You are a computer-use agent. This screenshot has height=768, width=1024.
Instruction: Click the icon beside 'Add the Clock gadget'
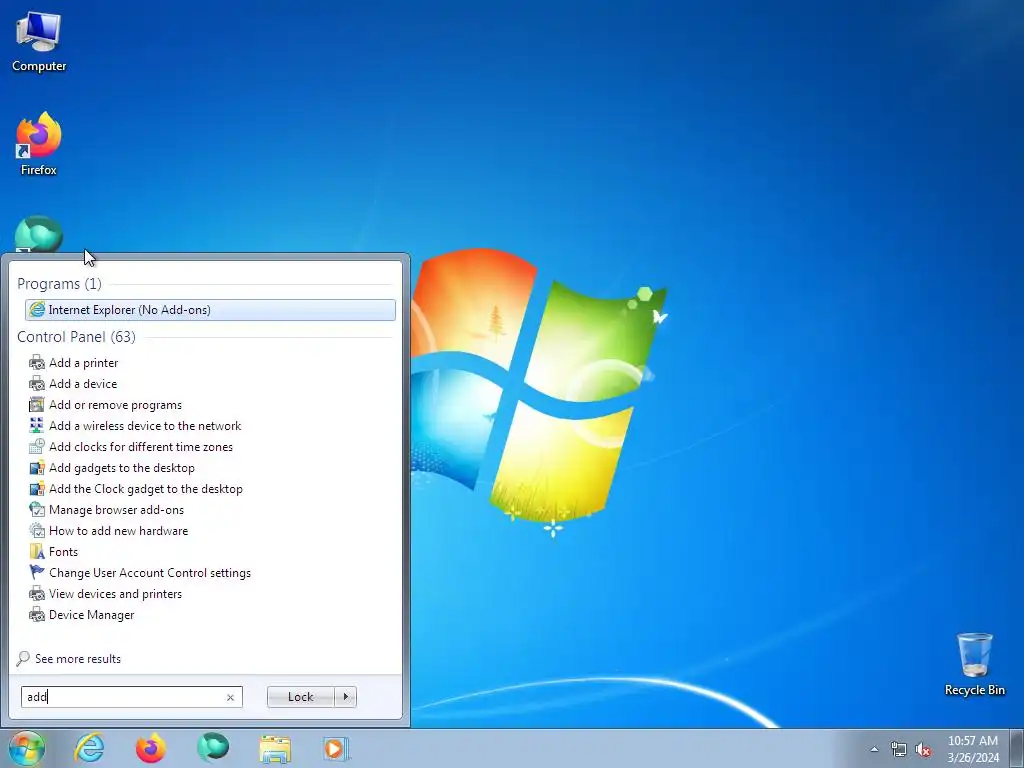pyautogui.click(x=37, y=488)
